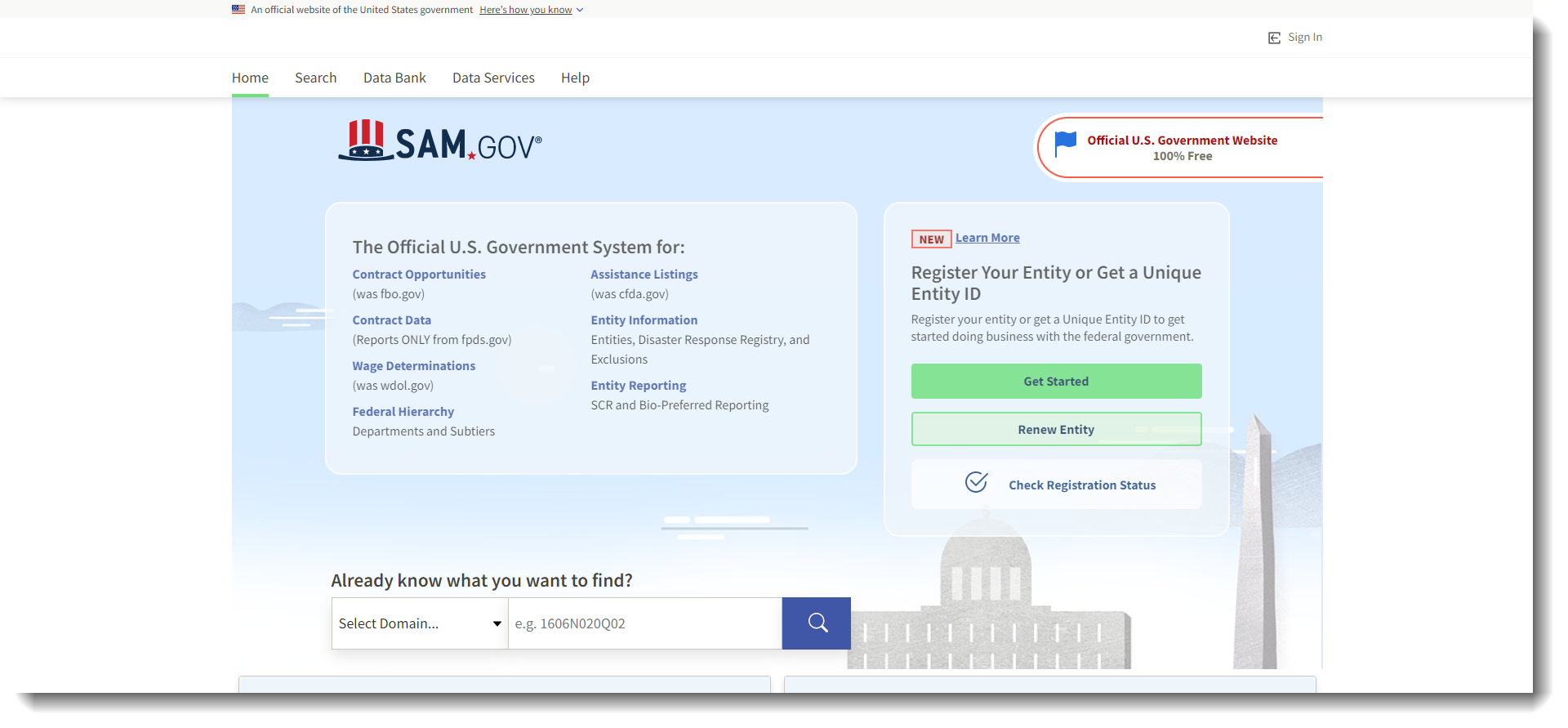1568x728 pixels.
Task: Click heading "Register Your Entity or Get a Unique Entity ID"
Action: point(1056,283)
